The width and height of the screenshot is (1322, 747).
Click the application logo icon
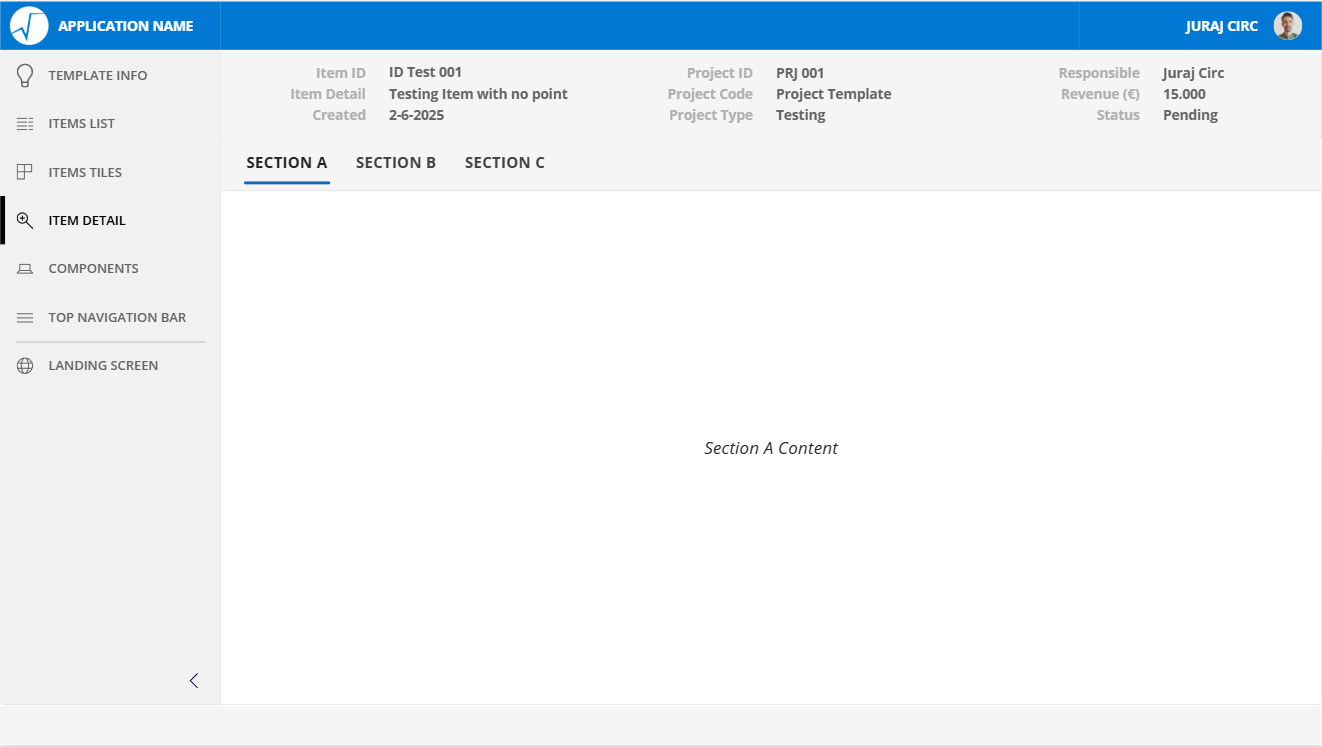coord(29,26)
